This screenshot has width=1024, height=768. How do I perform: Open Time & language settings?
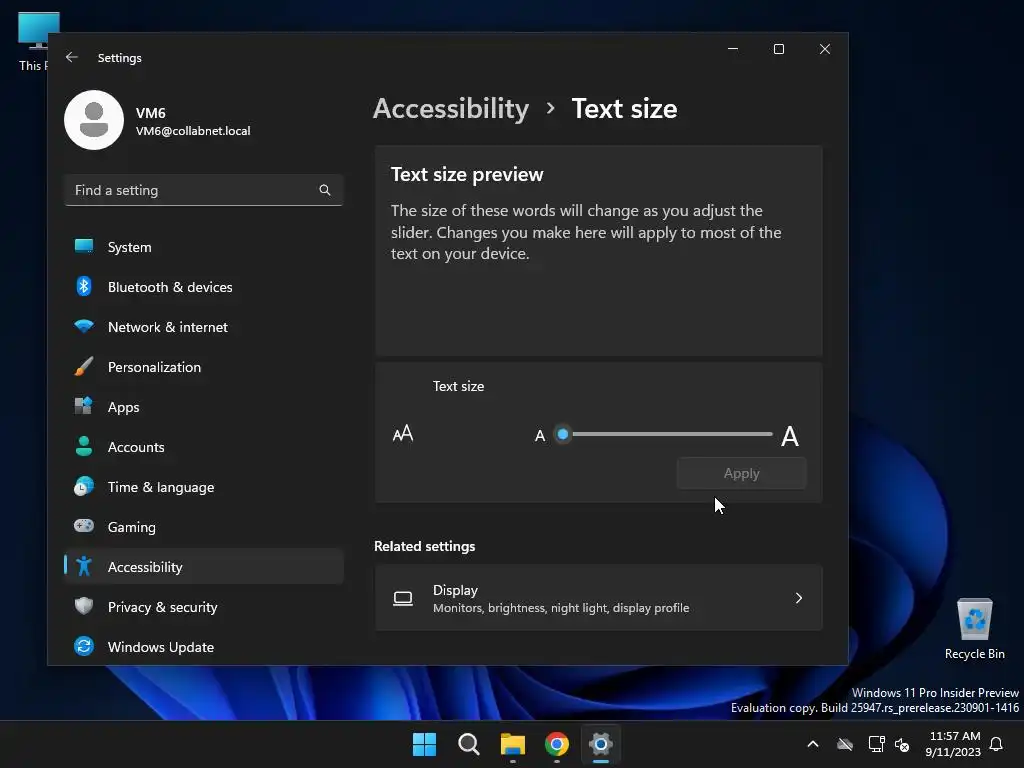pyautogui.click(x=203, y=487)
